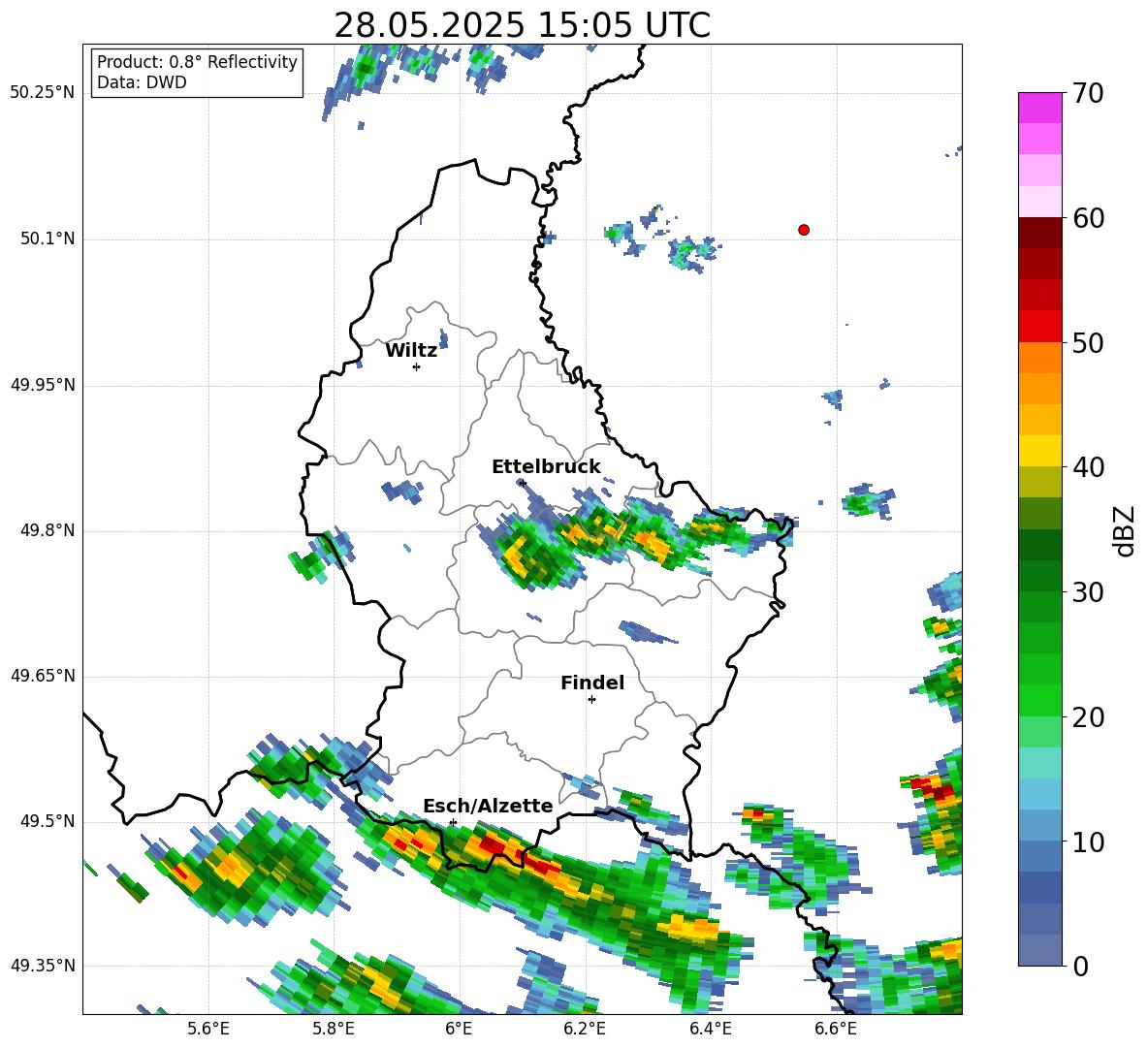Click the 70 label on the colorbar
The width and height of the screenshot is (1148, 1048).
pos(1087,93)
